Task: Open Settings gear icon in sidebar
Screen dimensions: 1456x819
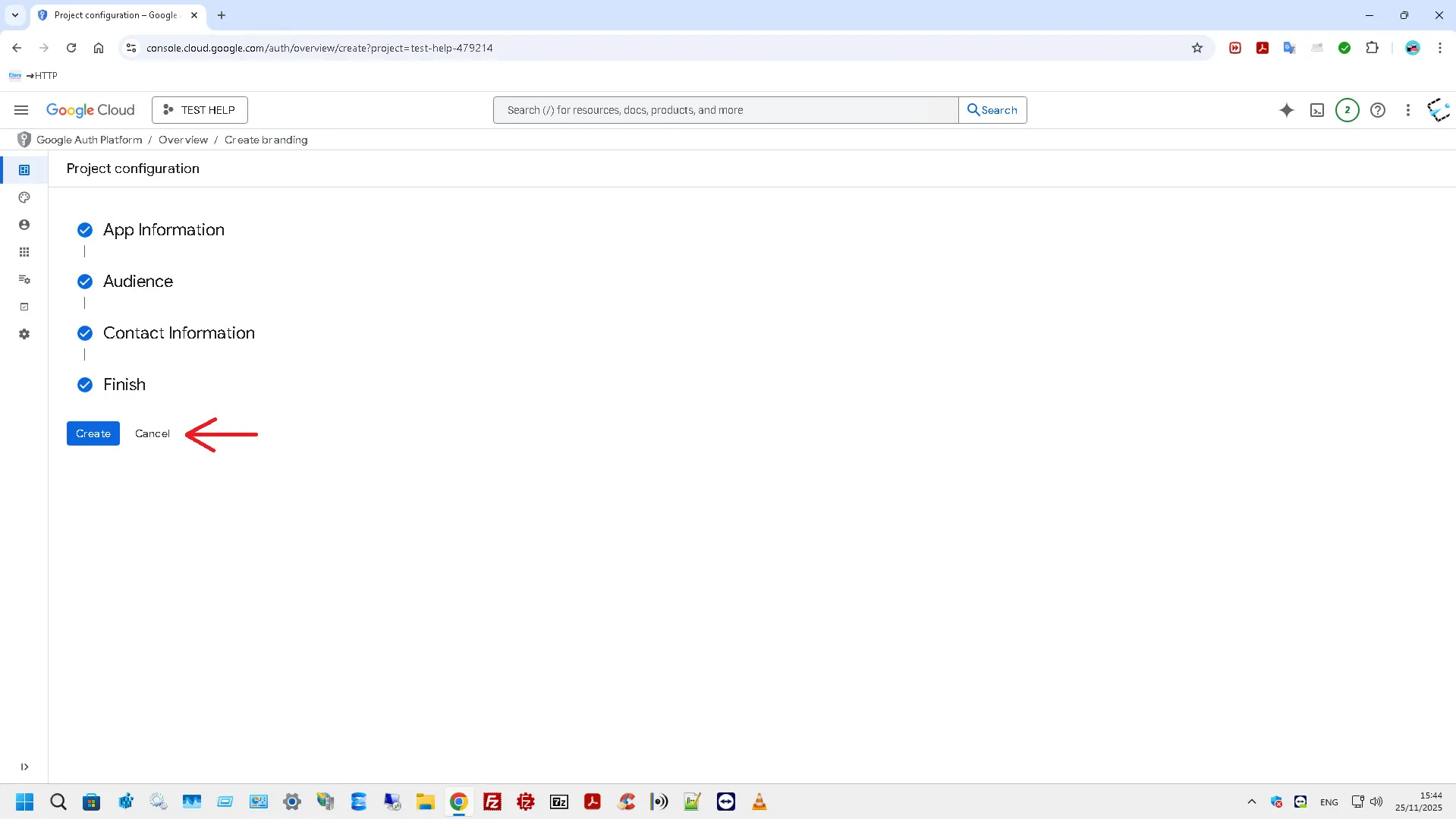Action: tap(24, 334)
